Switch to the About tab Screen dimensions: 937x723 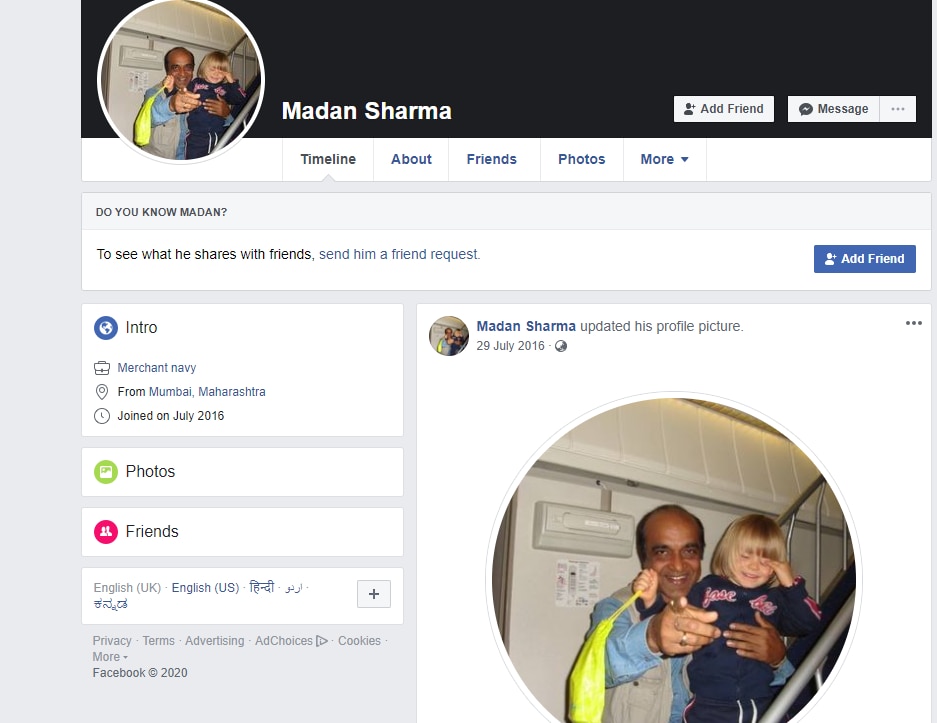[411, 160]
